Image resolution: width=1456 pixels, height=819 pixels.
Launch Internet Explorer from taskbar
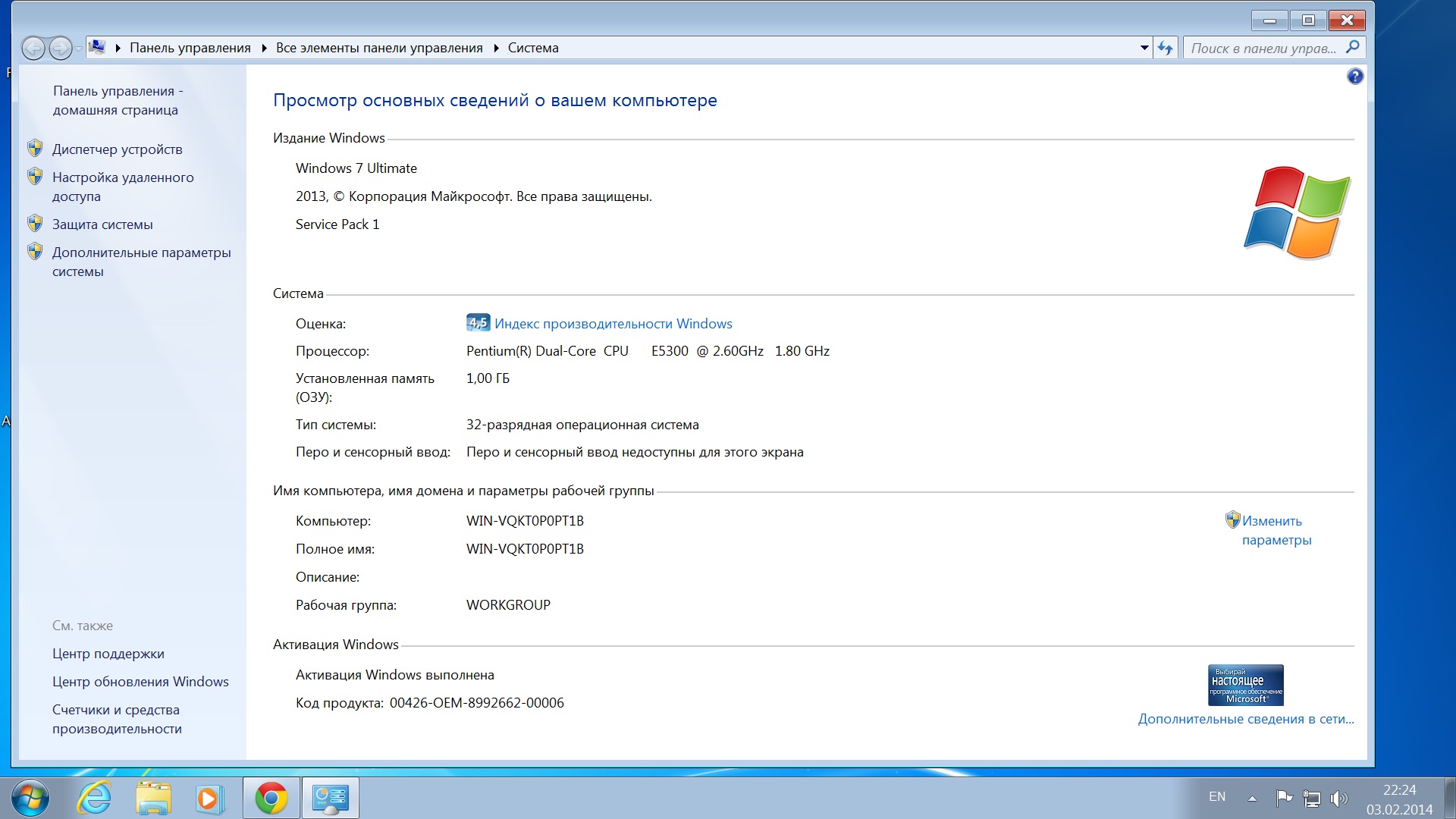95,799
